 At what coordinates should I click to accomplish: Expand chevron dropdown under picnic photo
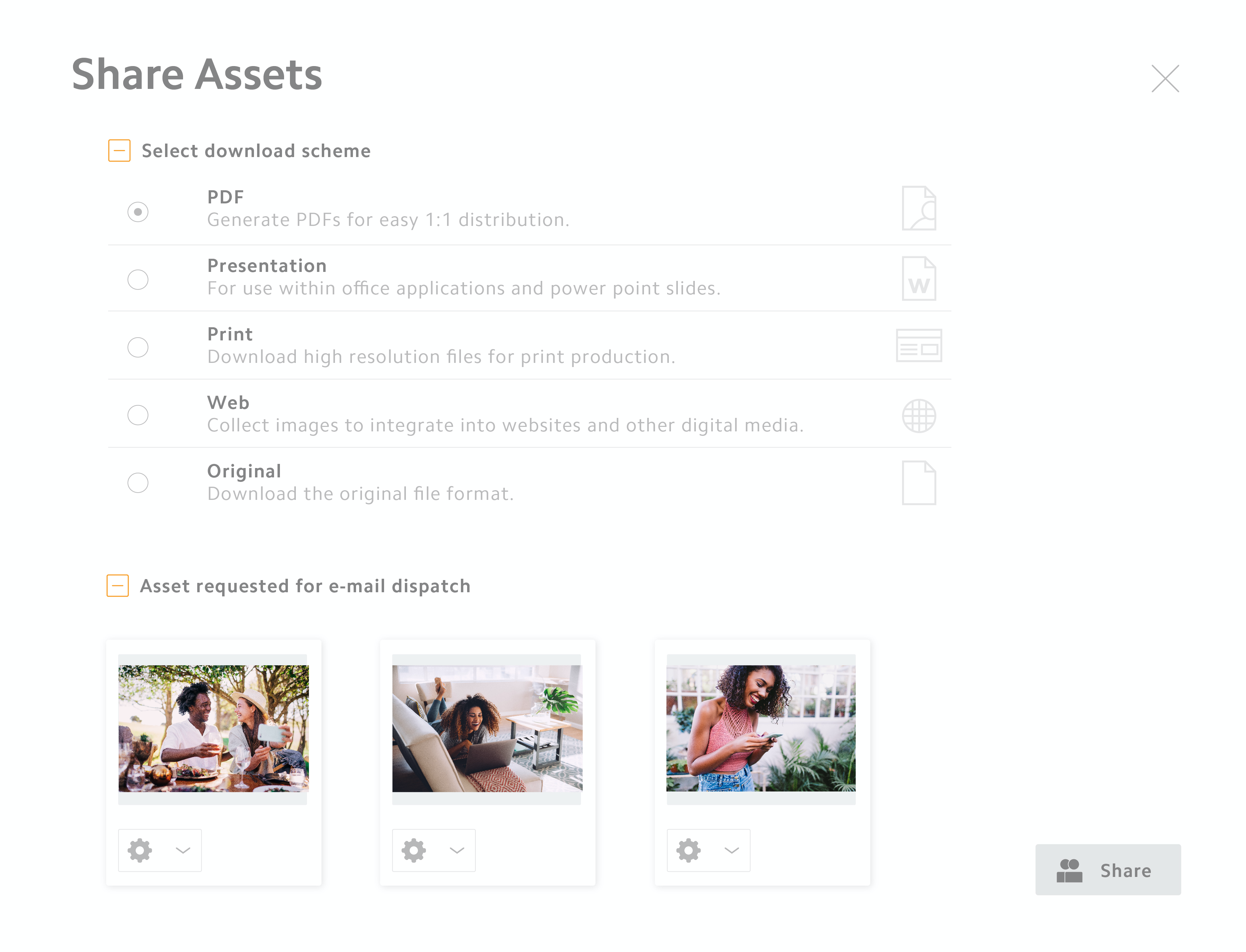(x=183, y=850)
